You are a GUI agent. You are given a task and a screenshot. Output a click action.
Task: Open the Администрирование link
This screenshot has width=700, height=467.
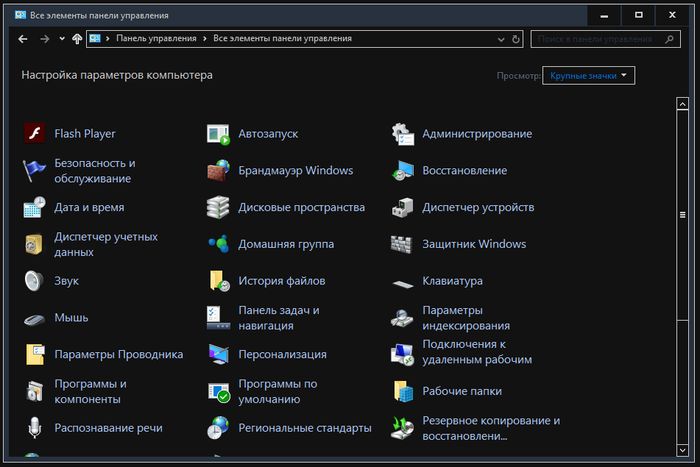(x=477, y=134)
